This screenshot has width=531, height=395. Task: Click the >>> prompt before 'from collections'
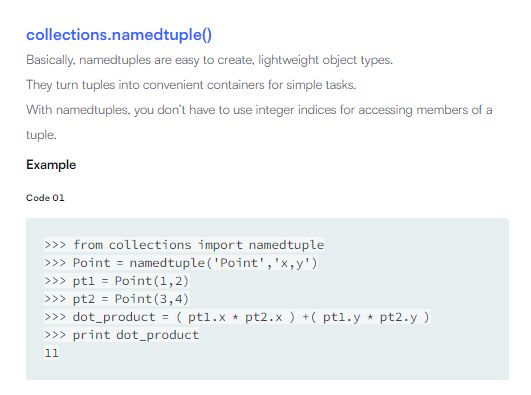55,245
